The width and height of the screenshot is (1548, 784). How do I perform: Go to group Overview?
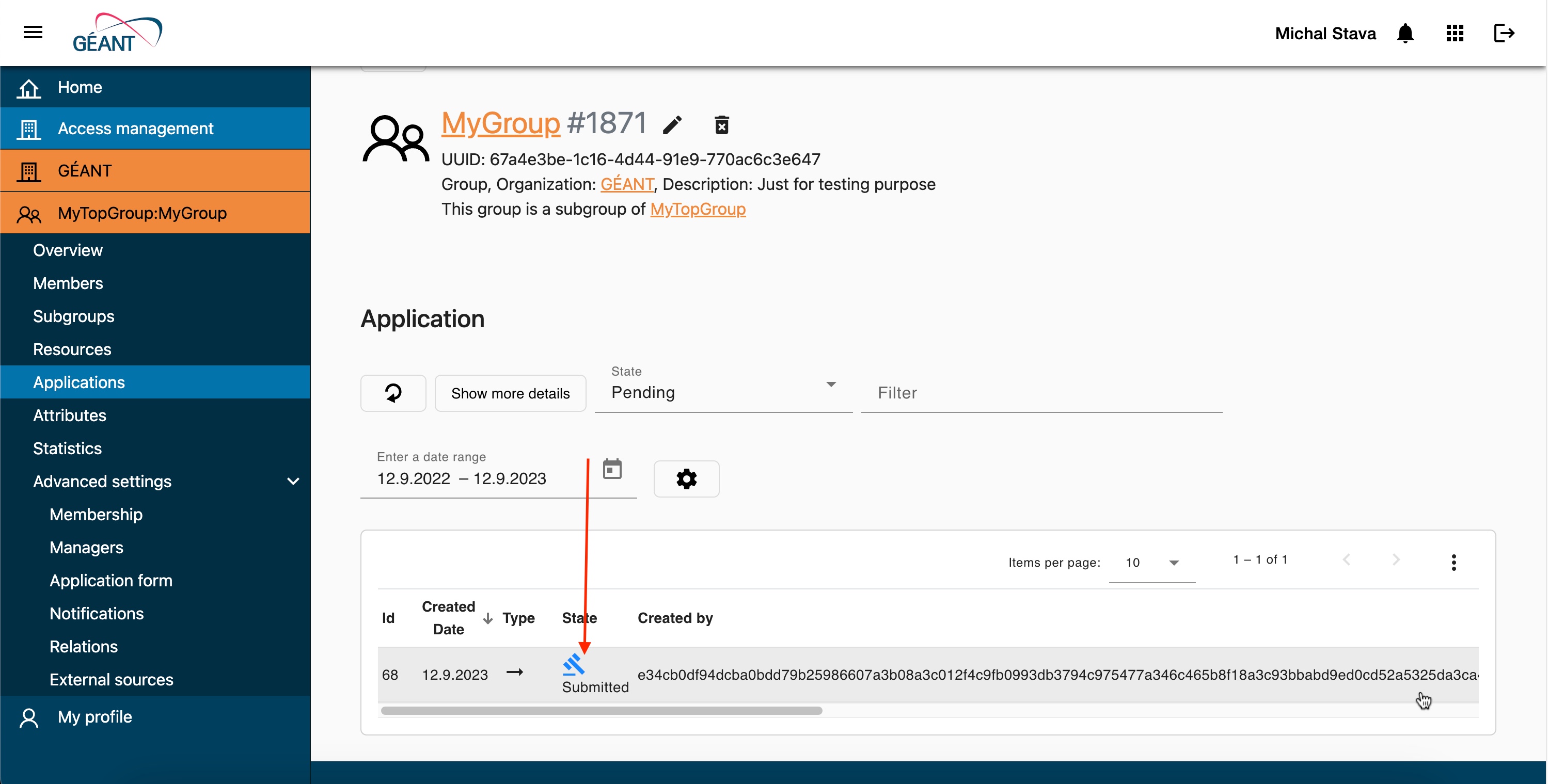click(x=155, y=250)
